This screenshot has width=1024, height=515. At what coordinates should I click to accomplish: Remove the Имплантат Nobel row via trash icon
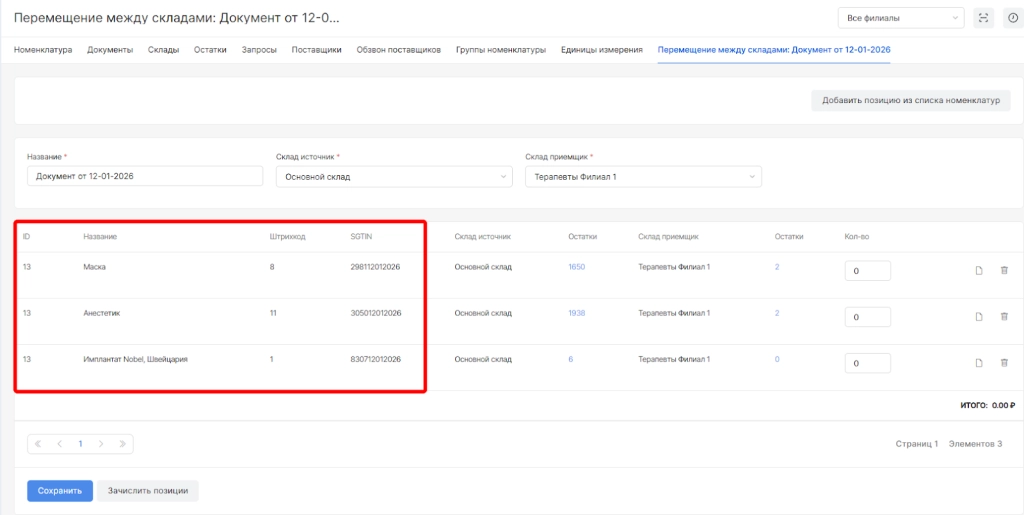tap(1004, 363)
